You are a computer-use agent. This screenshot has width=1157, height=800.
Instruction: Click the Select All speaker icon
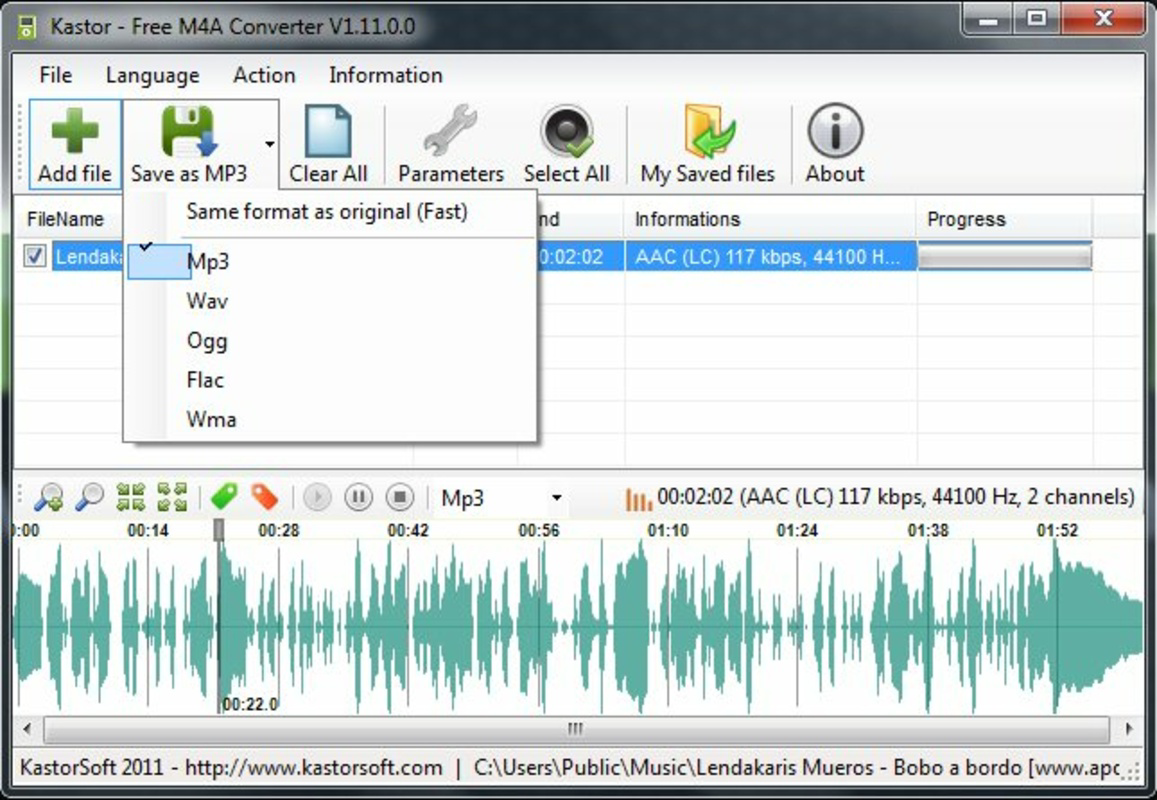[x=567, y=131]
